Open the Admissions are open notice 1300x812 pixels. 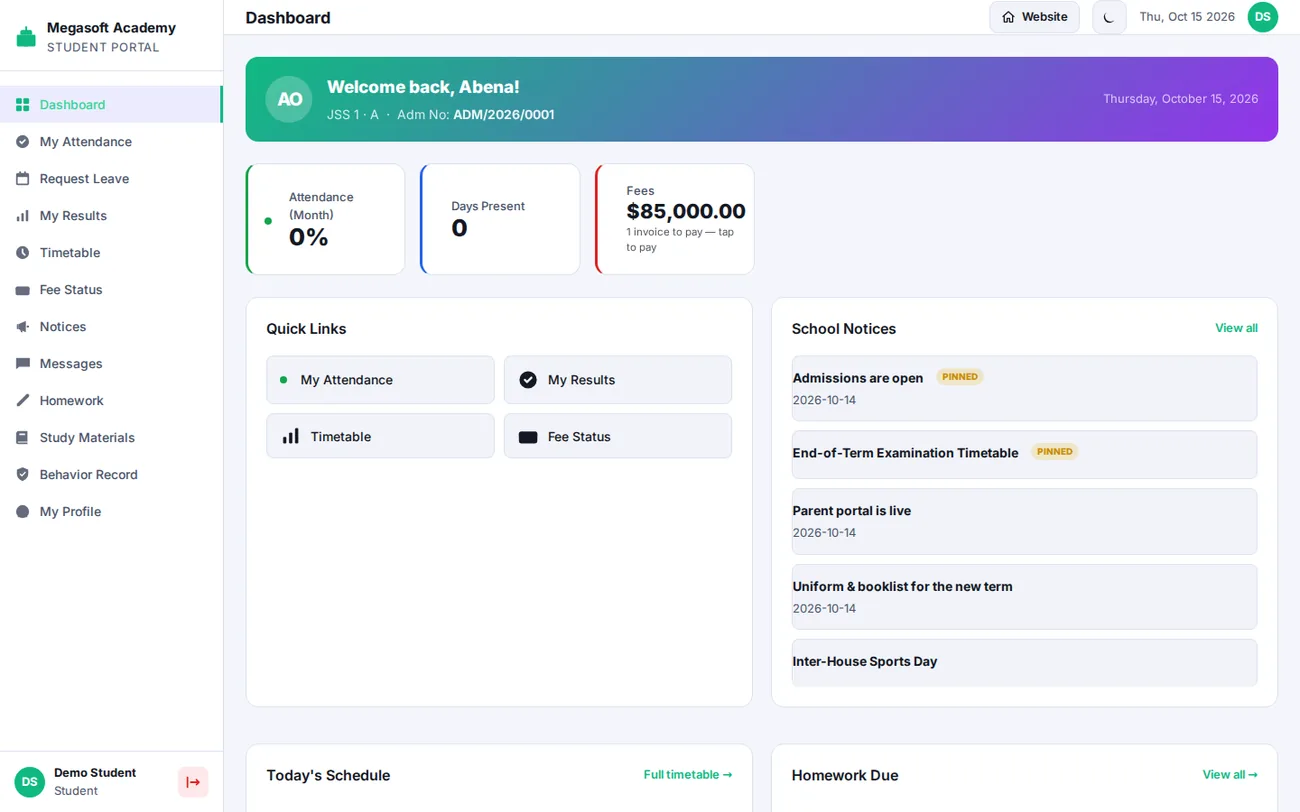[x=1024, y=388]
